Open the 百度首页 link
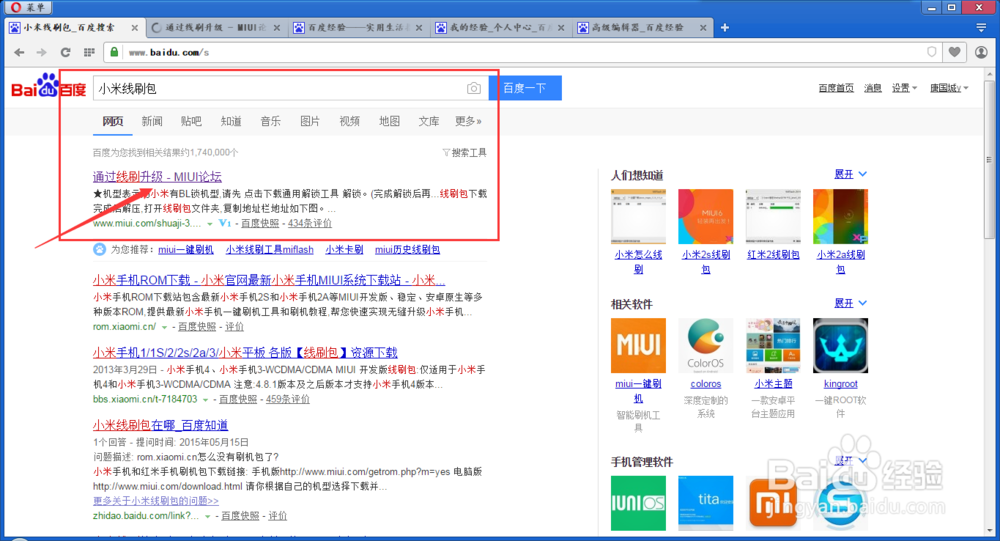The height and width of the screenshot is (541, 1000). [835, 88]
